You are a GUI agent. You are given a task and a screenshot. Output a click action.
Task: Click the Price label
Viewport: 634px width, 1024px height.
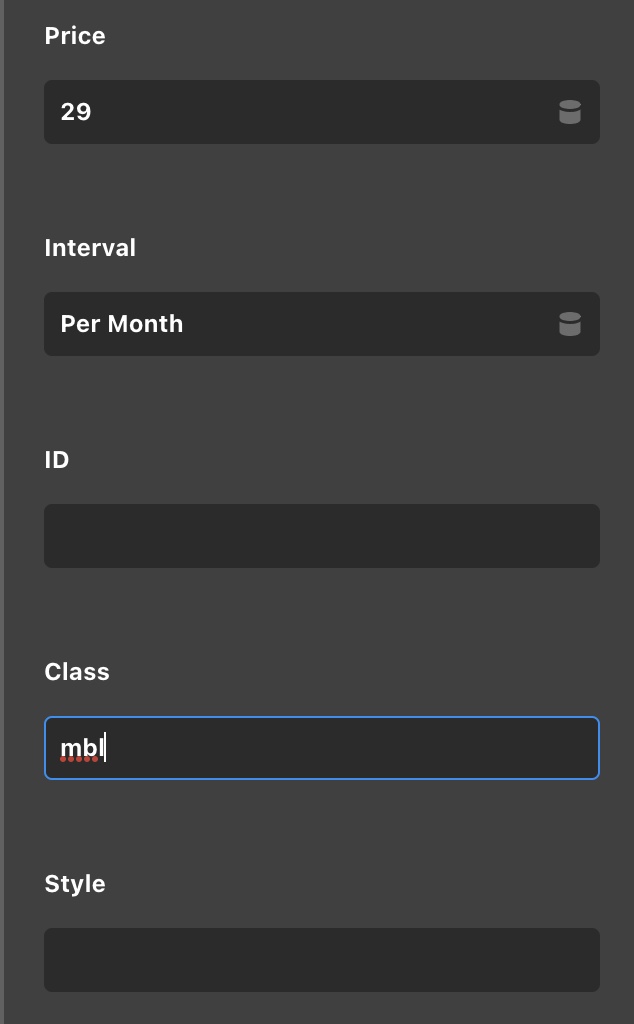tap(75, 36)
